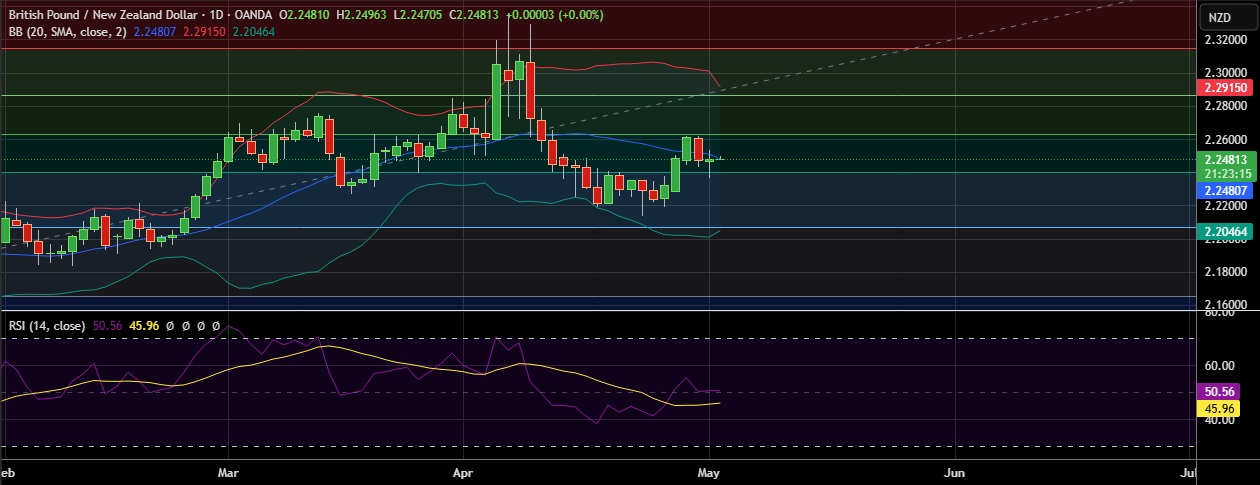Image resolution: width=1260 pixels, height=485 pixels.
Task: Click the 21:23:15 bar countdown timer
Action: click(1226, 172)
